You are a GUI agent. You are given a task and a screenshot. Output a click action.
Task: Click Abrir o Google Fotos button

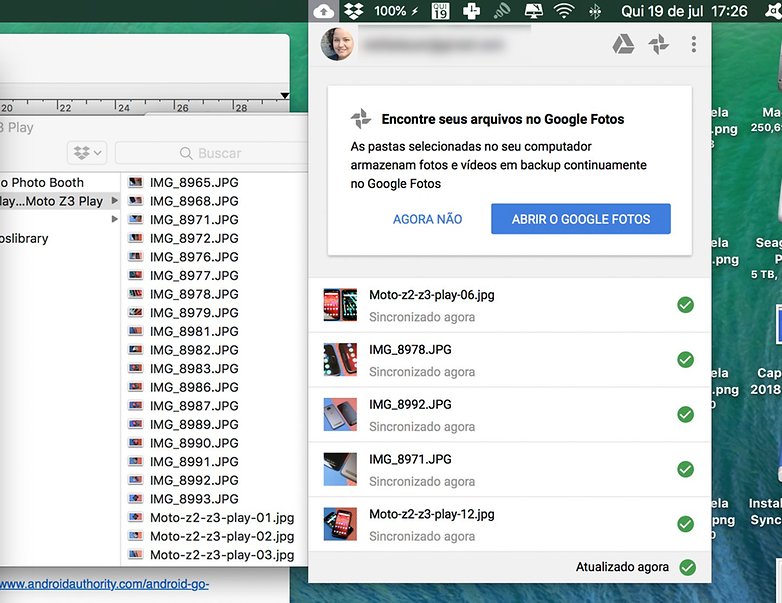pos(581,219)
